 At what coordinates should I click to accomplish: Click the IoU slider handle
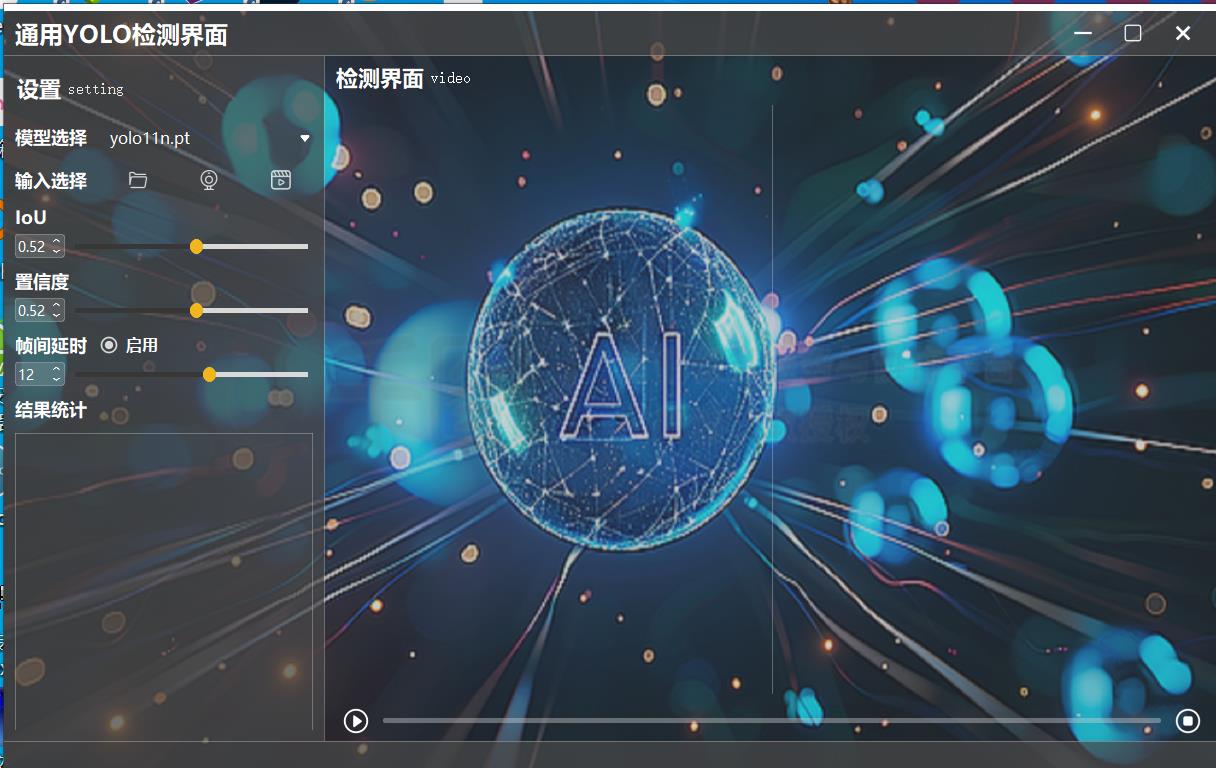coord(196,246)
